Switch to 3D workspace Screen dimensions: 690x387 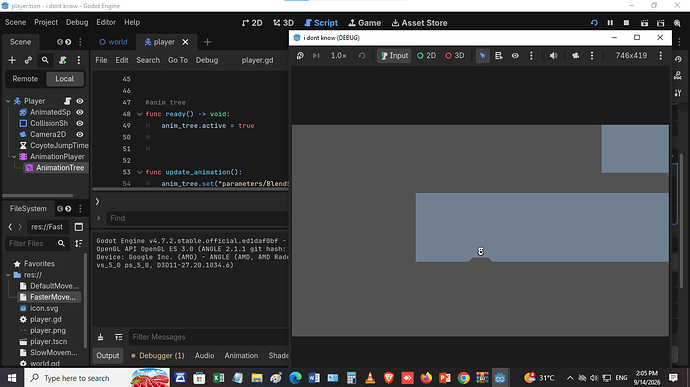pyautogui.click(x=283, y=23)
